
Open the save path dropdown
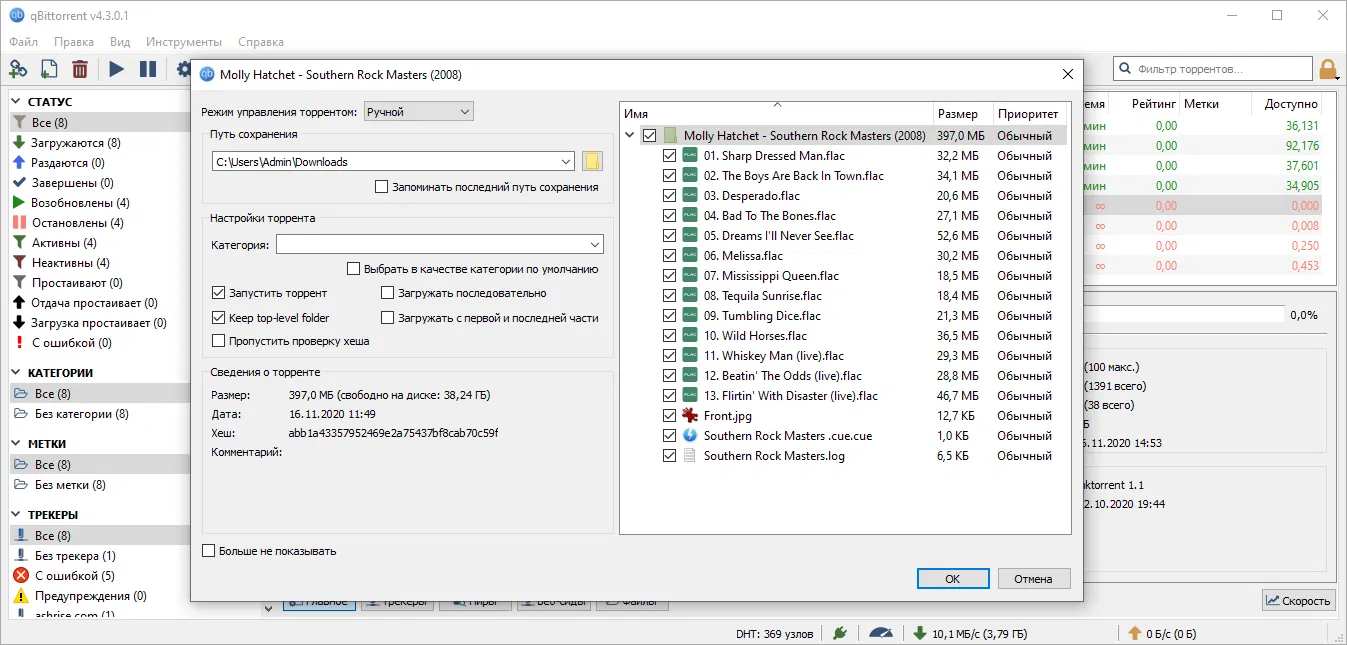(566, 161)
